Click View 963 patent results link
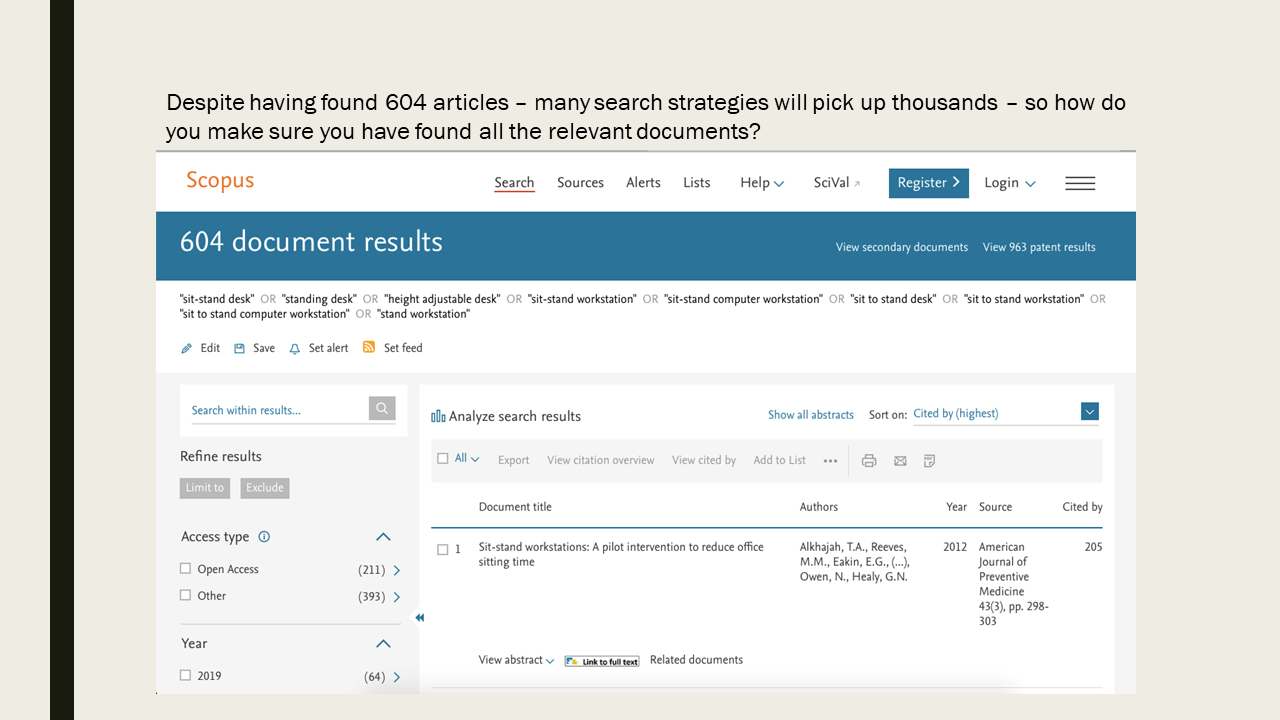This screenshot has width=1280, height=720. coord(1039,247)
